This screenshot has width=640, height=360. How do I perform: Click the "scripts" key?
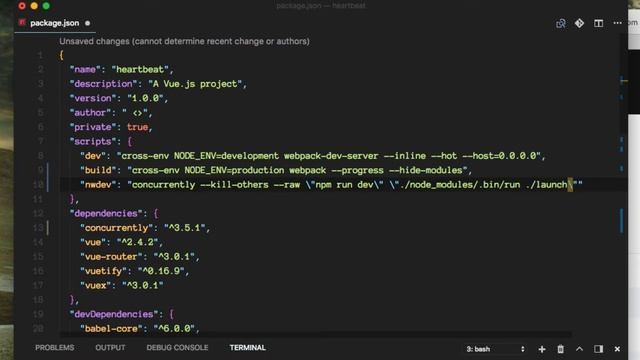[x=93, y=142]
